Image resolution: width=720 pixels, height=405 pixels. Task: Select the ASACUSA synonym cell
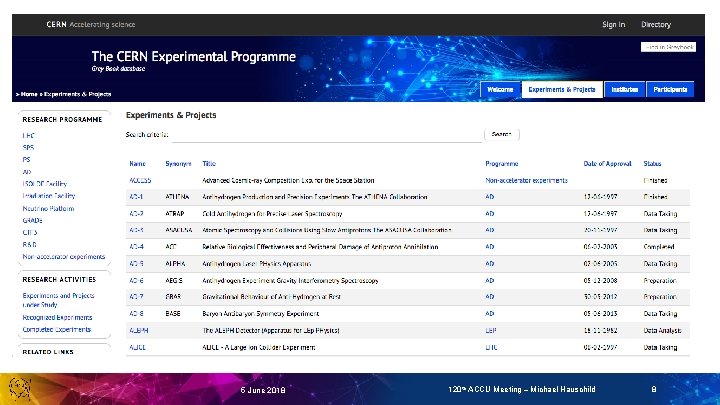coord(179,230)
